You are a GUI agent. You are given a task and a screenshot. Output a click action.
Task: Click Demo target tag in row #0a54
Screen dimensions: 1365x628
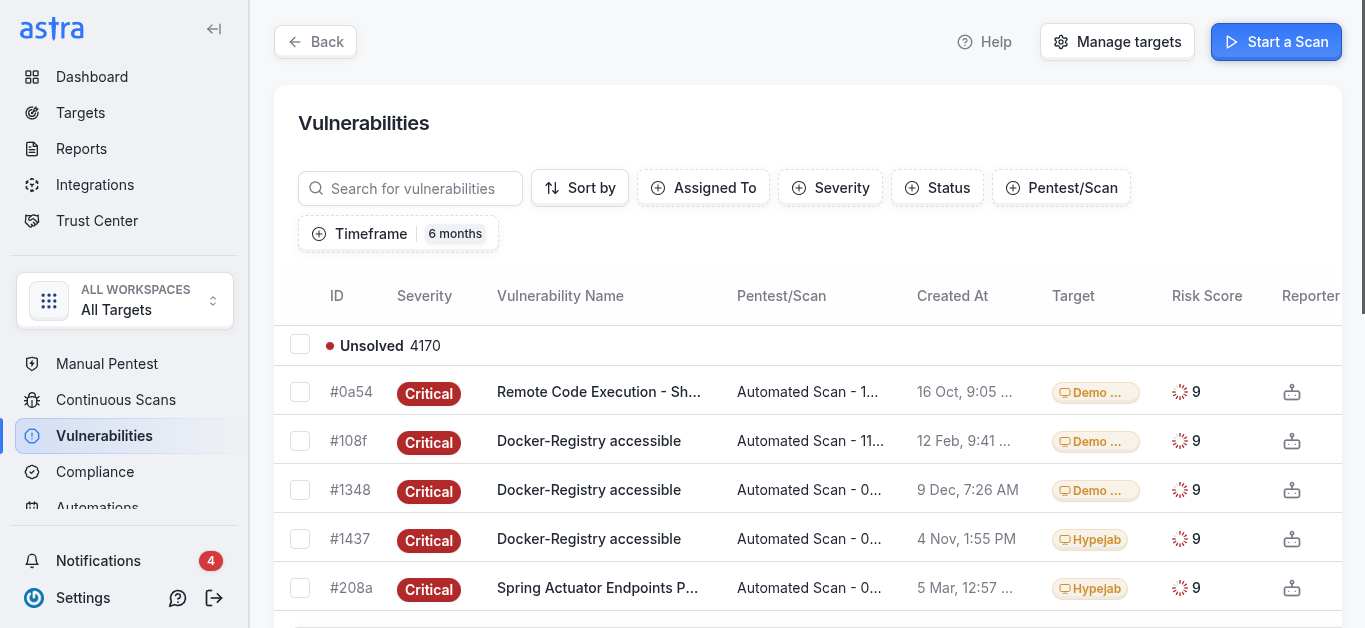[x=1095, y=393]
